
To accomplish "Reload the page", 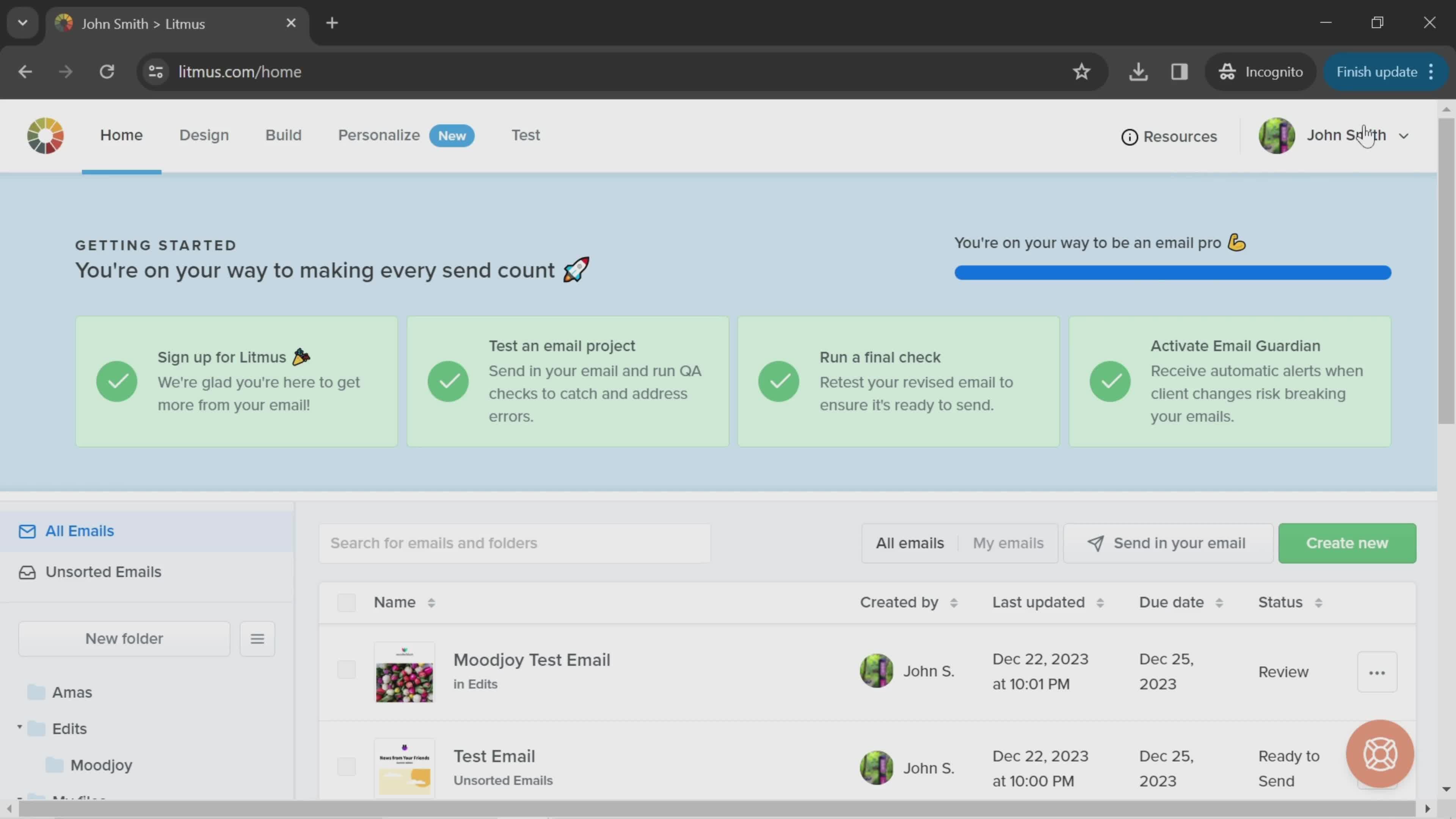I will (x=107, y=72).
